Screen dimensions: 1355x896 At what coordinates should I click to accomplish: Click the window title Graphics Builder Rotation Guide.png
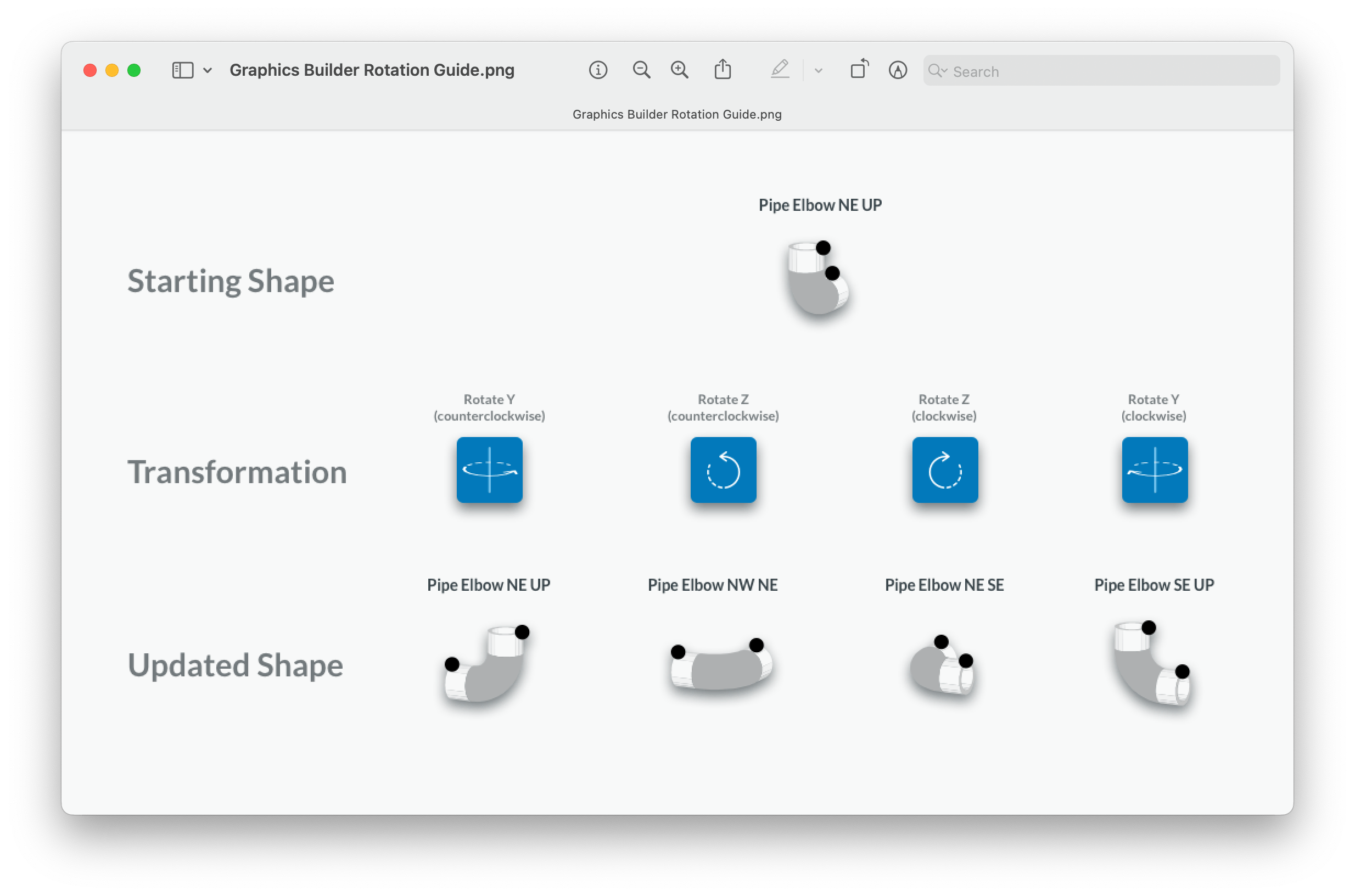click(372, 70)
